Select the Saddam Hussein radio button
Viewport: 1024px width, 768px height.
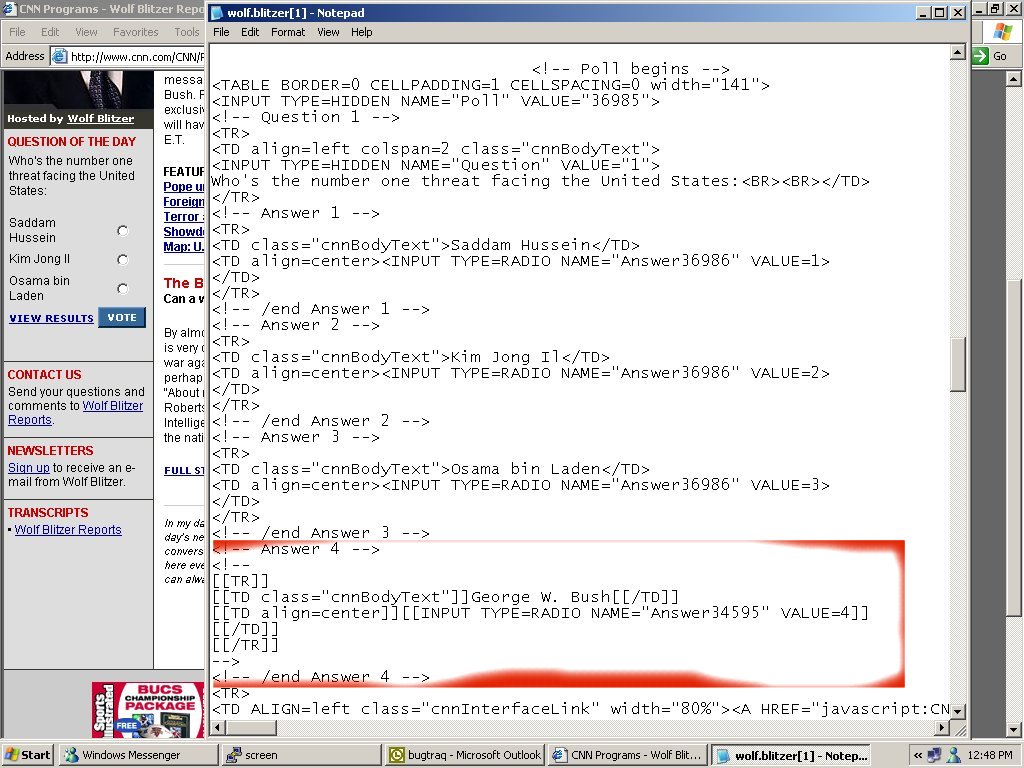123,231
